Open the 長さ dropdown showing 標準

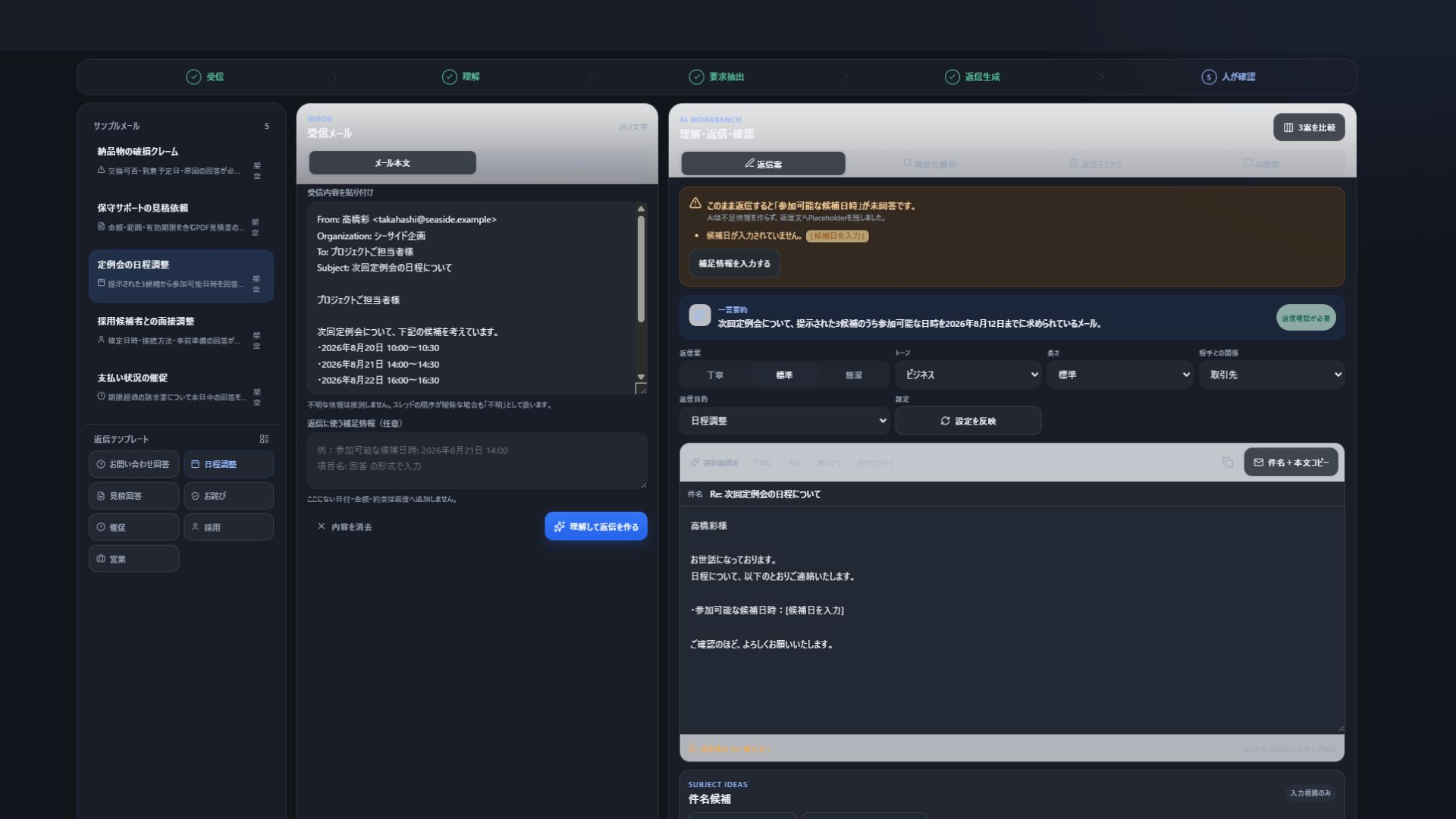(x=1120, y=375)
